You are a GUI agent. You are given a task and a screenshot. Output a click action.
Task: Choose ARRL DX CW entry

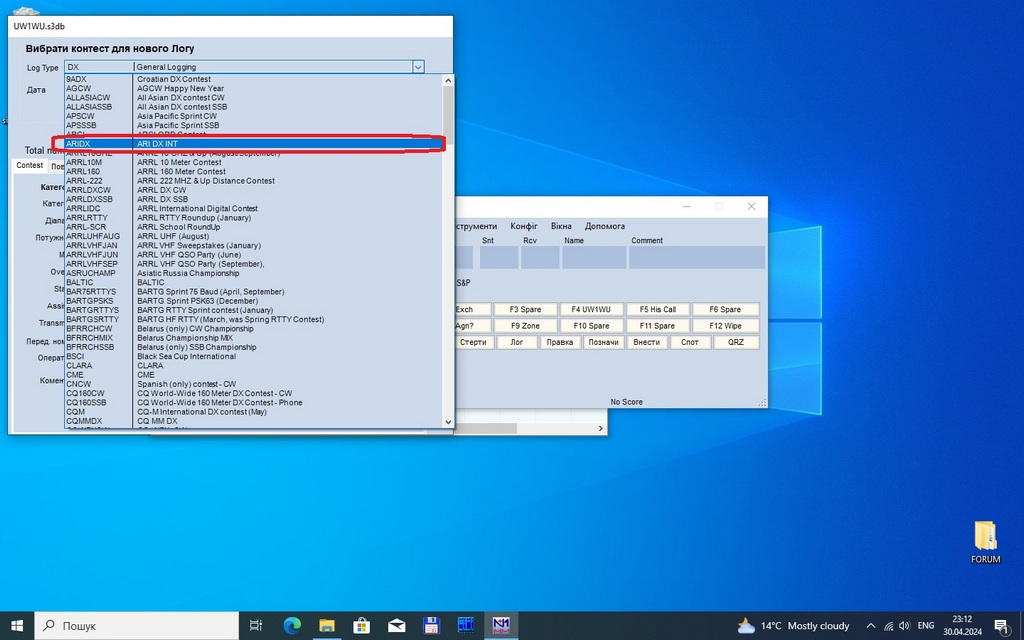coord(254,190)
